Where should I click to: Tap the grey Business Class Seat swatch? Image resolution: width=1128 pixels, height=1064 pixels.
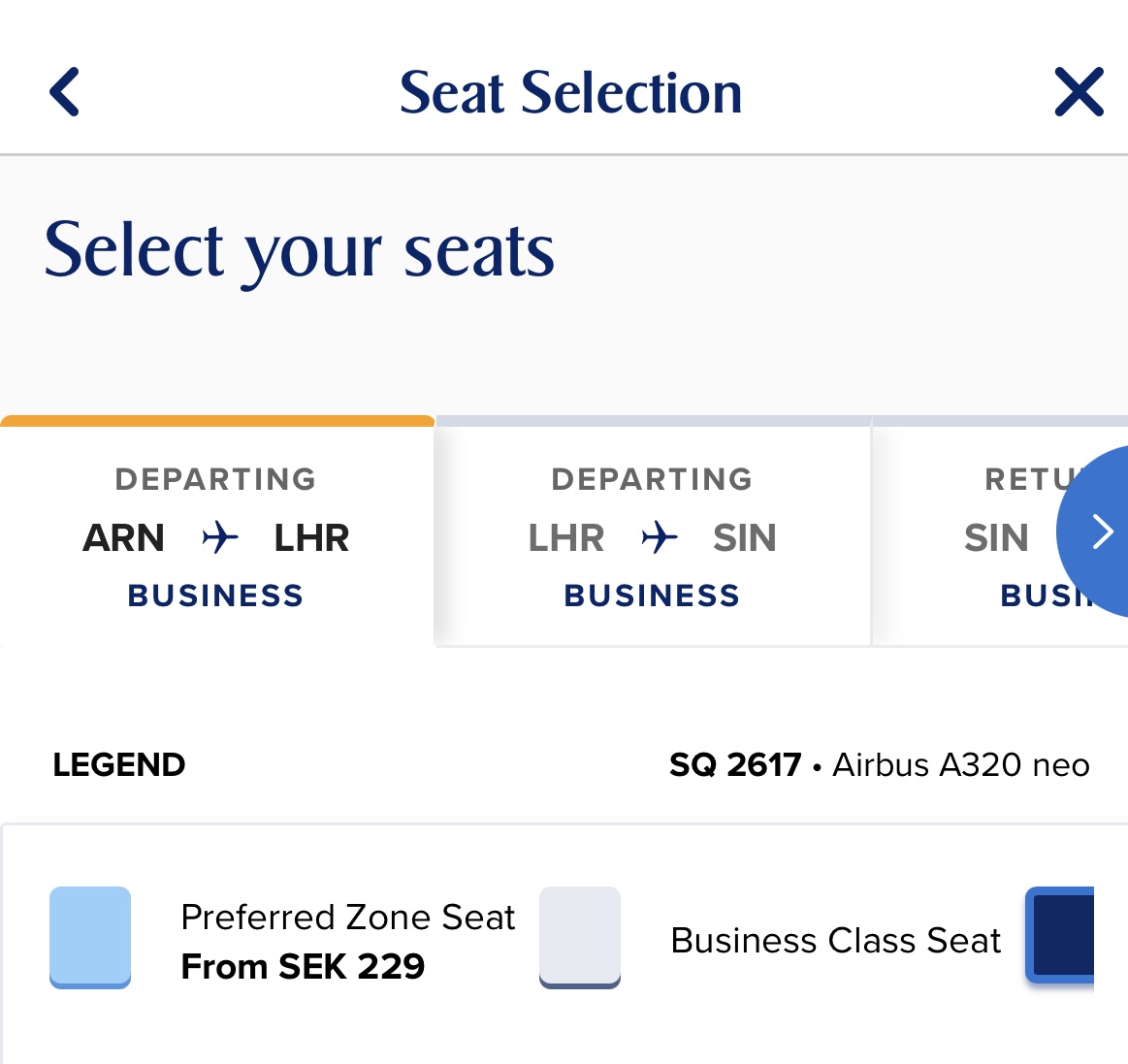[x=580, y=937]
